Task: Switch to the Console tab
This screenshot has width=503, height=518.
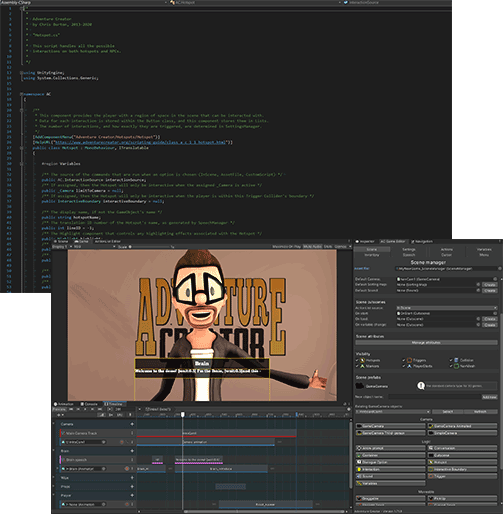Action: pos(89,404)
